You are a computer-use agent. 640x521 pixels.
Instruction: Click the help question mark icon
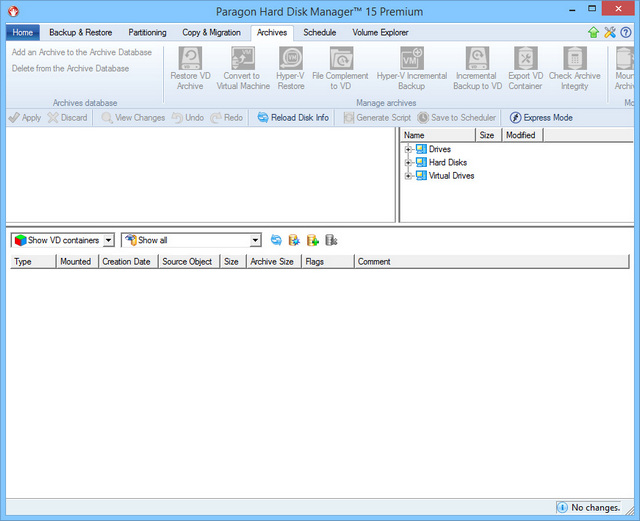point(626,33)
